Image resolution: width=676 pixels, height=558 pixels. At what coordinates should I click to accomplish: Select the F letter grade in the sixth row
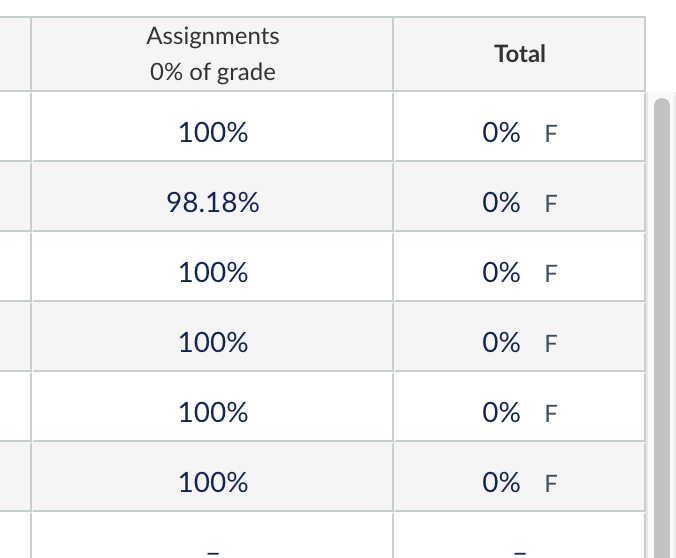tap(549, 484)
